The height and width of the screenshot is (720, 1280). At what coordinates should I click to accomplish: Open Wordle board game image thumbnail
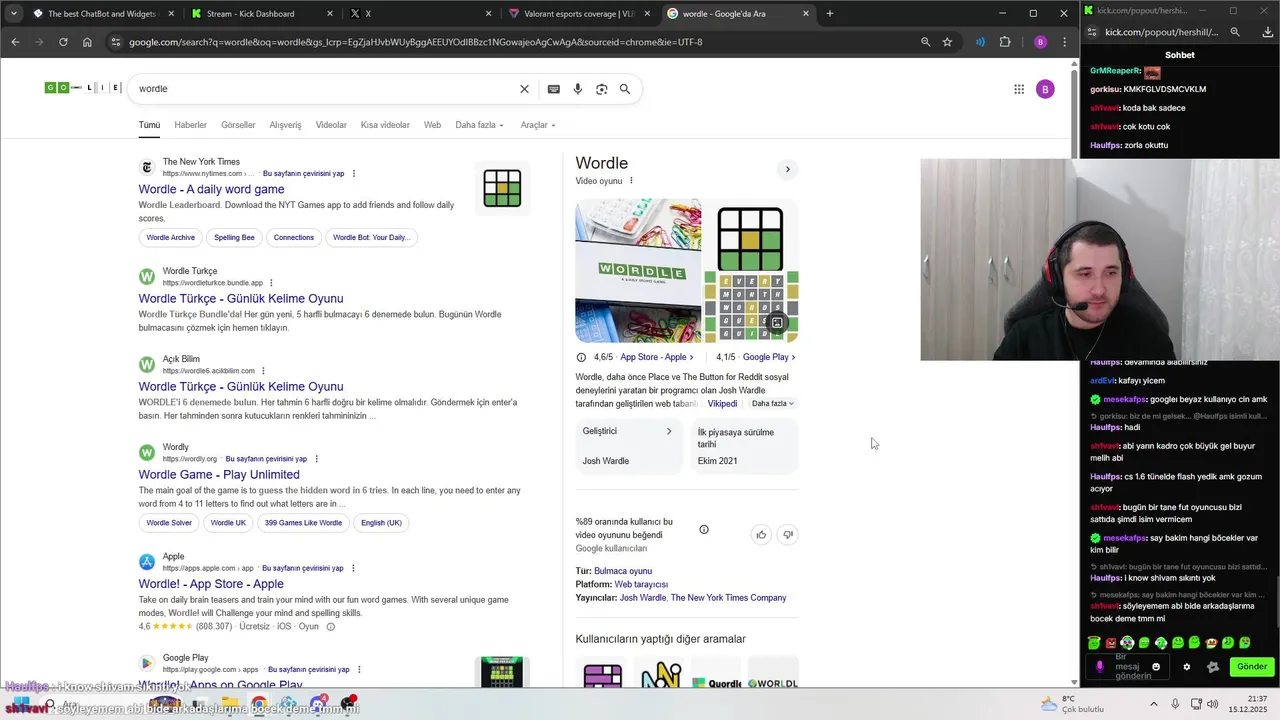(638, 270)
